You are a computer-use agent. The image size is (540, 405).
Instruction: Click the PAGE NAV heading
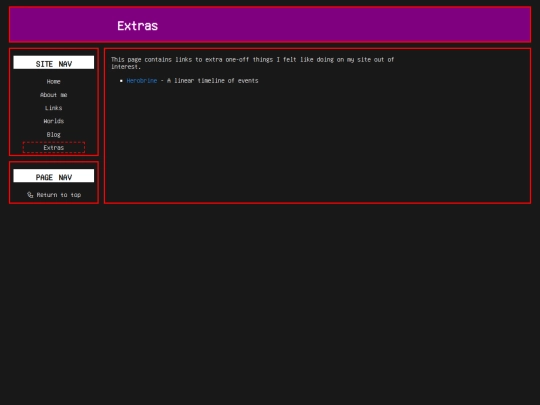pyautogui.click(x=54, y=176)
